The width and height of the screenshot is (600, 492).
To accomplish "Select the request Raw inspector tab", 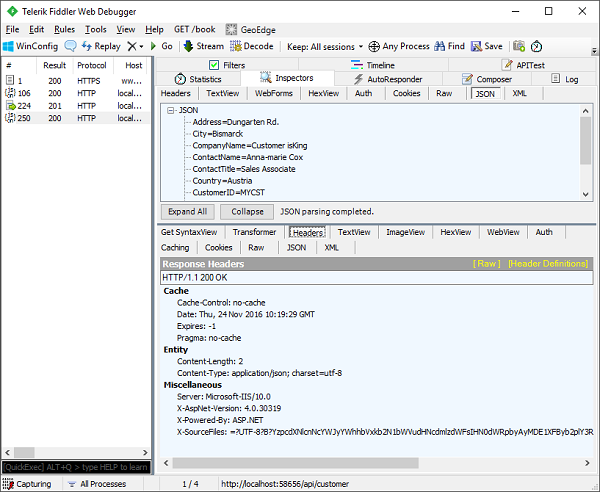I will pos(444,93).
